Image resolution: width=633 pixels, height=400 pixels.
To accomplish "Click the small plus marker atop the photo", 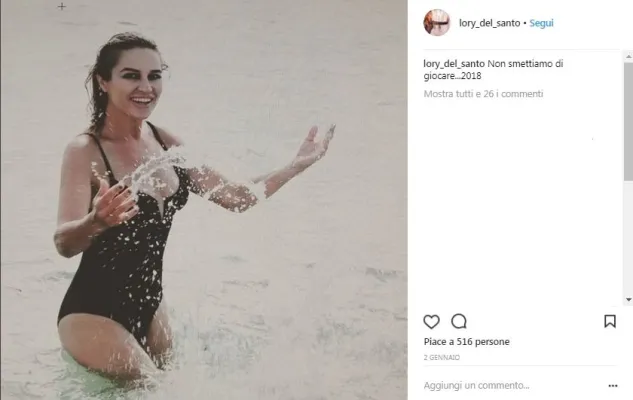I will click(x=62, y=6).
